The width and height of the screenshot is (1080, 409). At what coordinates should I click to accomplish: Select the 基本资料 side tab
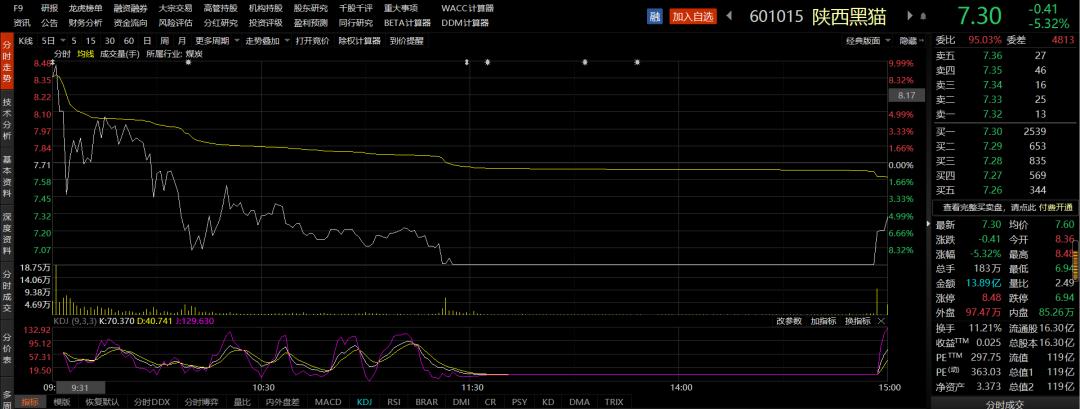tap(6, 174)
